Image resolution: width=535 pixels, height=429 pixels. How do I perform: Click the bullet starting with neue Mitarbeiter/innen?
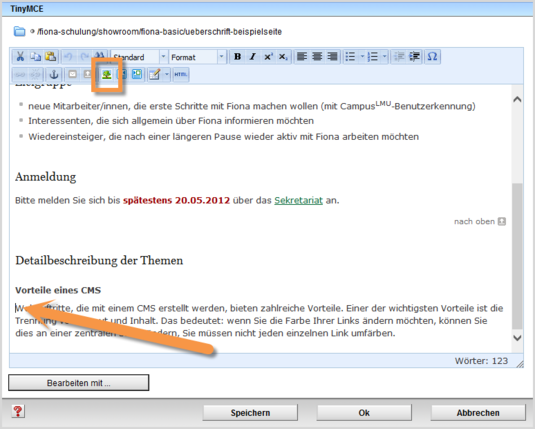click(x=251, y=105)
